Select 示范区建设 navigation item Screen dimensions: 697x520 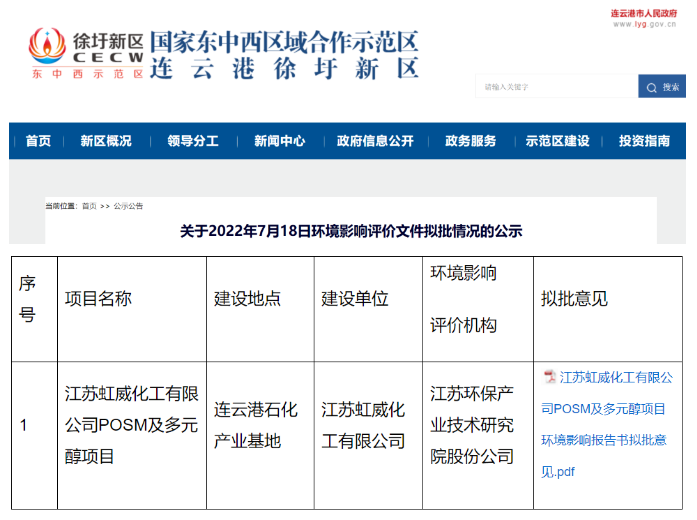pos(557,141)
